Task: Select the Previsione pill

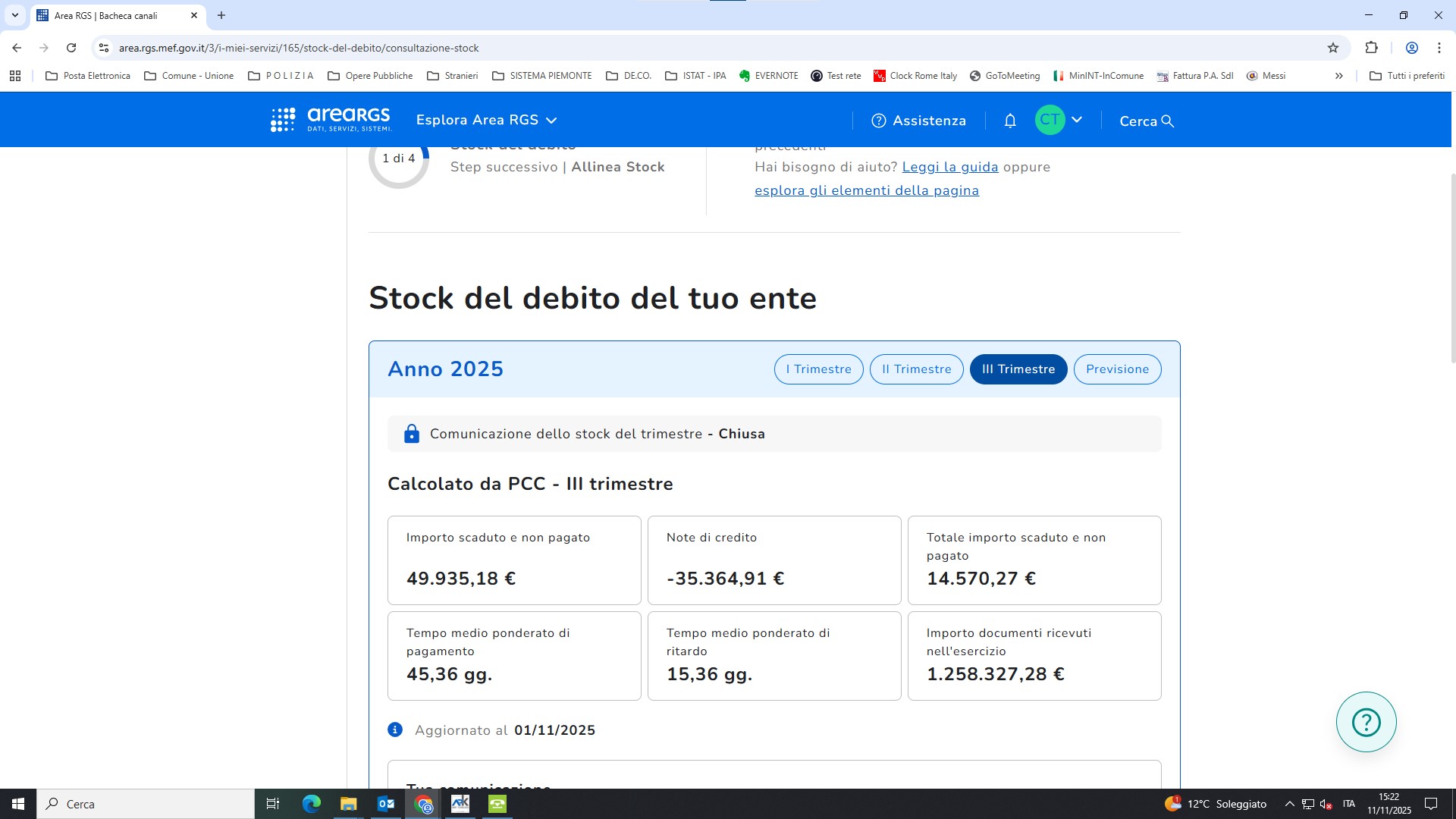Action: (1117, 369)
